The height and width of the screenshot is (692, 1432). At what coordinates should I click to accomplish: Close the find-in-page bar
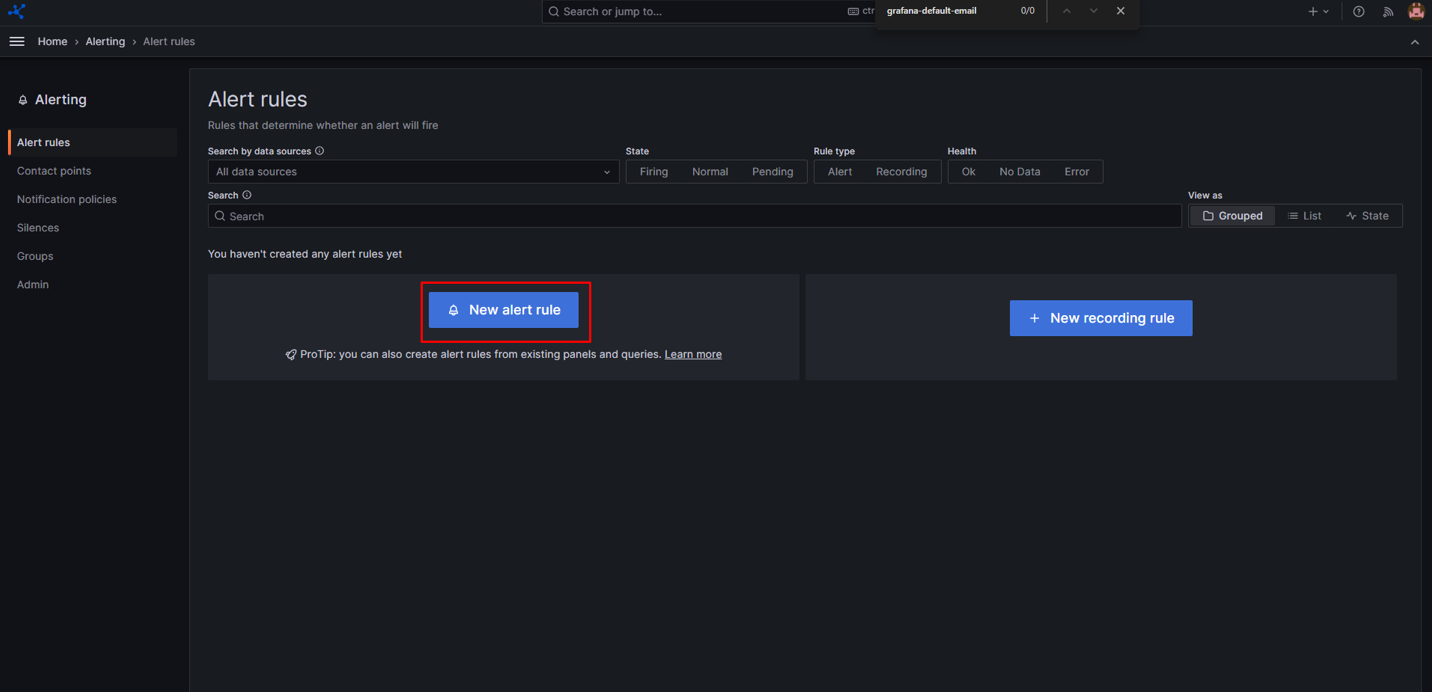pos(1120,11)
